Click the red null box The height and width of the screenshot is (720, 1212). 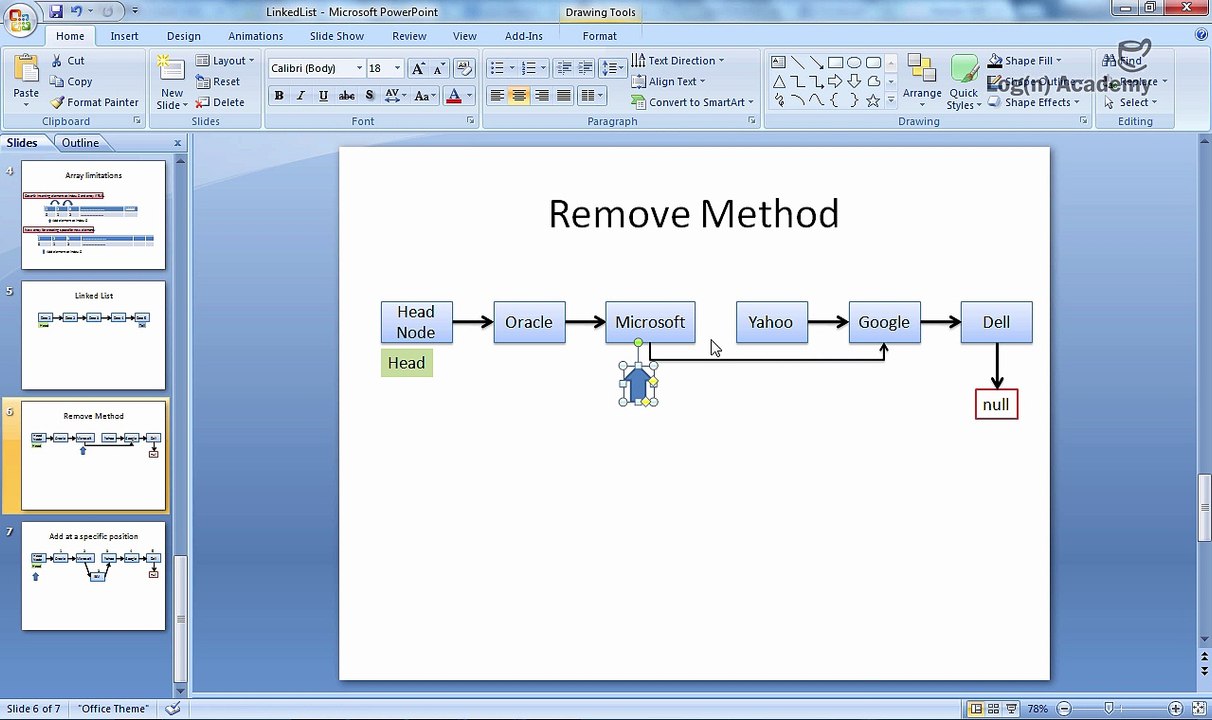pyautogui.click(x=996, y=404)
